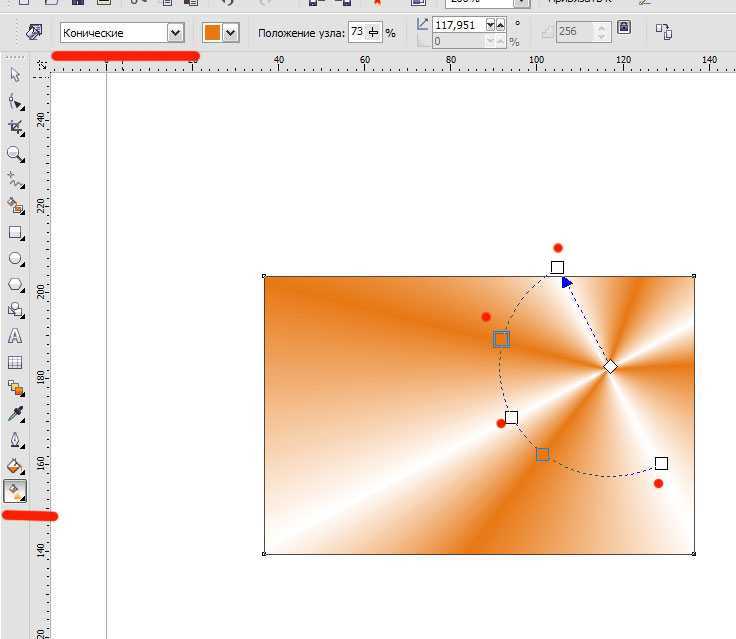Viewport: 736px width, 639px height.
Task: Toggle the lock icon beside 256
Action: pyautogui.click(x=624, y=27)
